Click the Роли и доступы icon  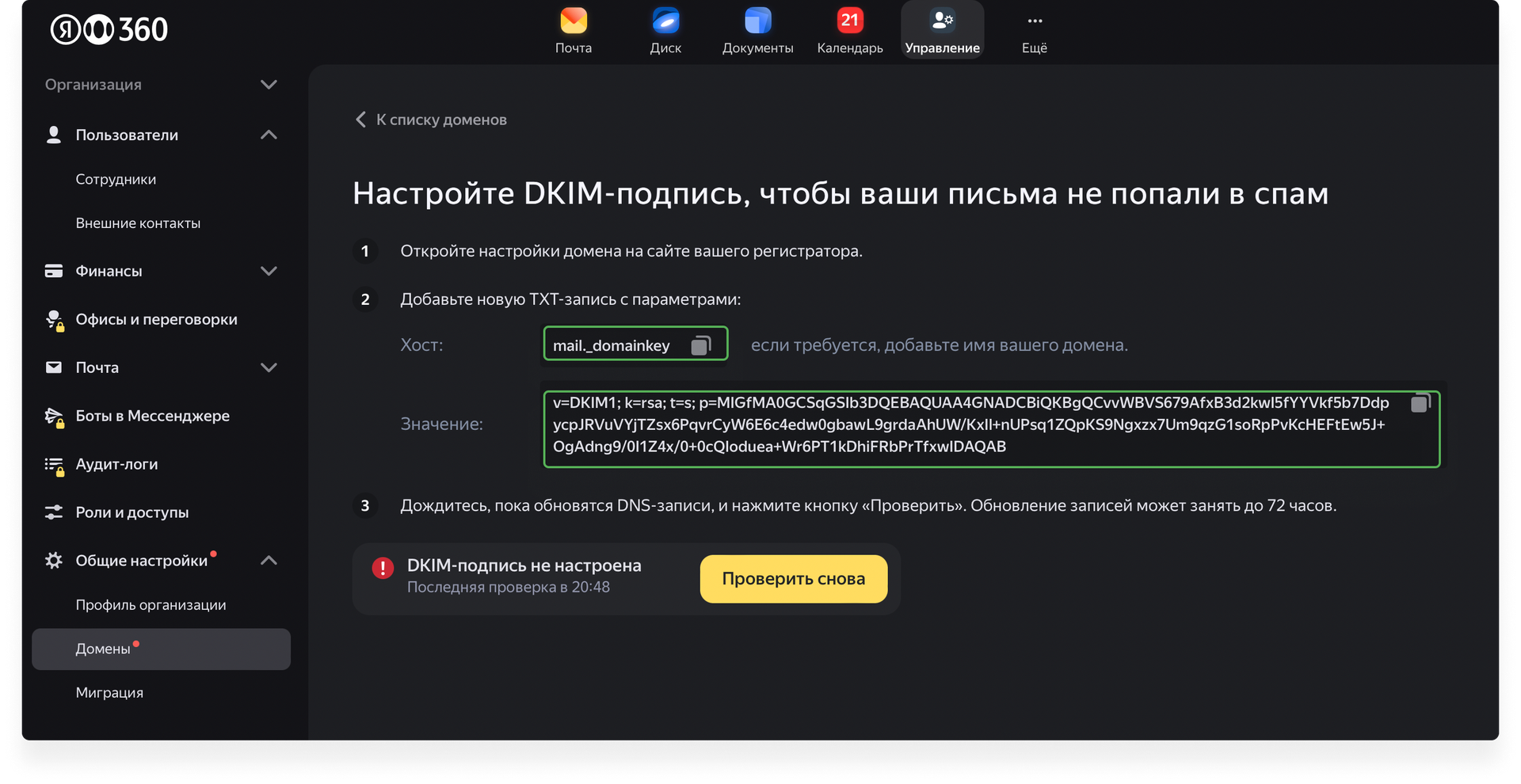point(53,512)
